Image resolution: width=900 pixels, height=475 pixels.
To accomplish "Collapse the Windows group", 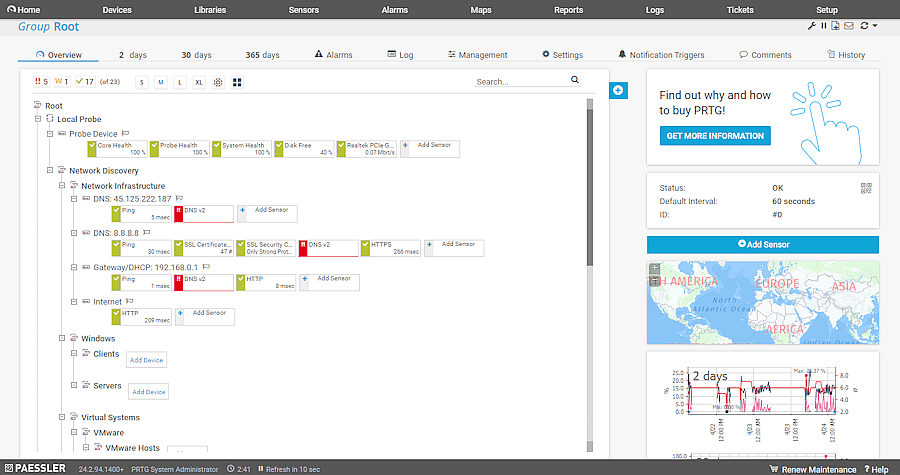I will (62, 338).
